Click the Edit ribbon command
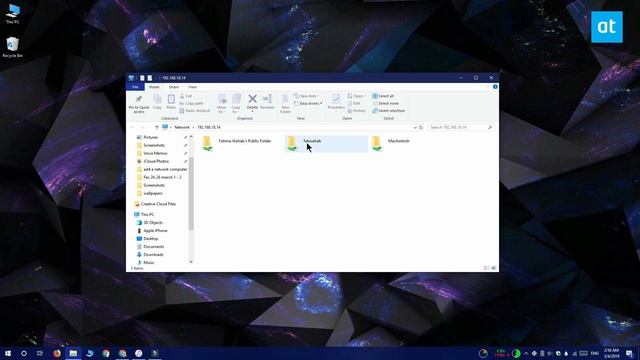Image resolution: width=640 pixels, height=360 pixels. (354, 103)
